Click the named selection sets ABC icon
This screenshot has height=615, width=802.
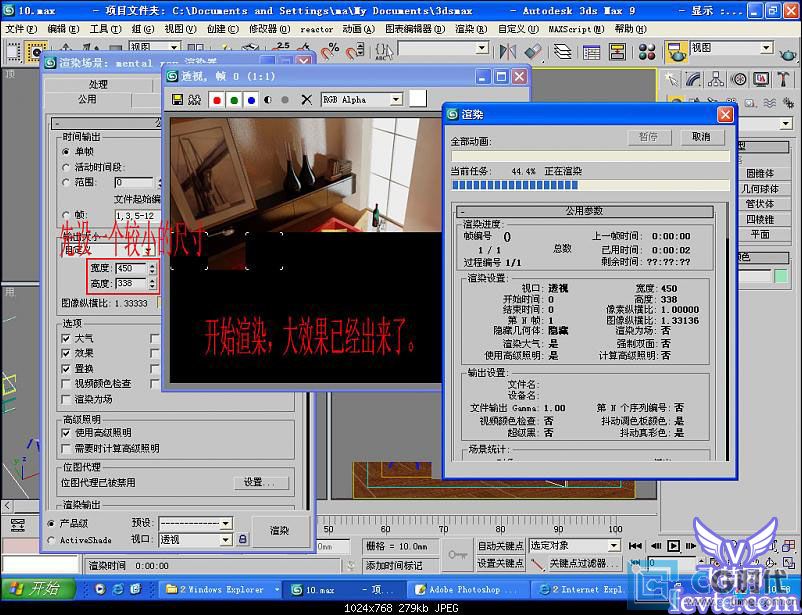[x=384, y=51]
